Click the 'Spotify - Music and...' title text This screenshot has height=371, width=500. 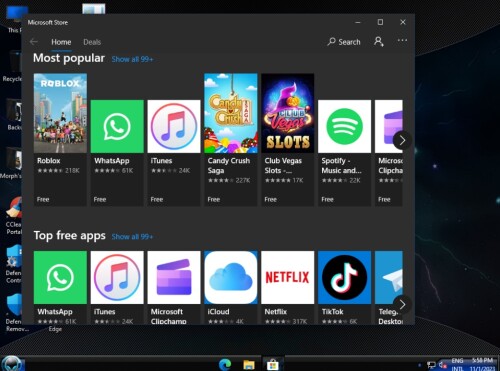click(x=341, y=166)
